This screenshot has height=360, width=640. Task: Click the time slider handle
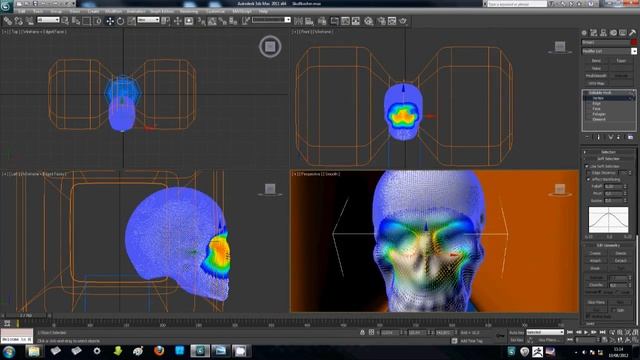(26, 316)
